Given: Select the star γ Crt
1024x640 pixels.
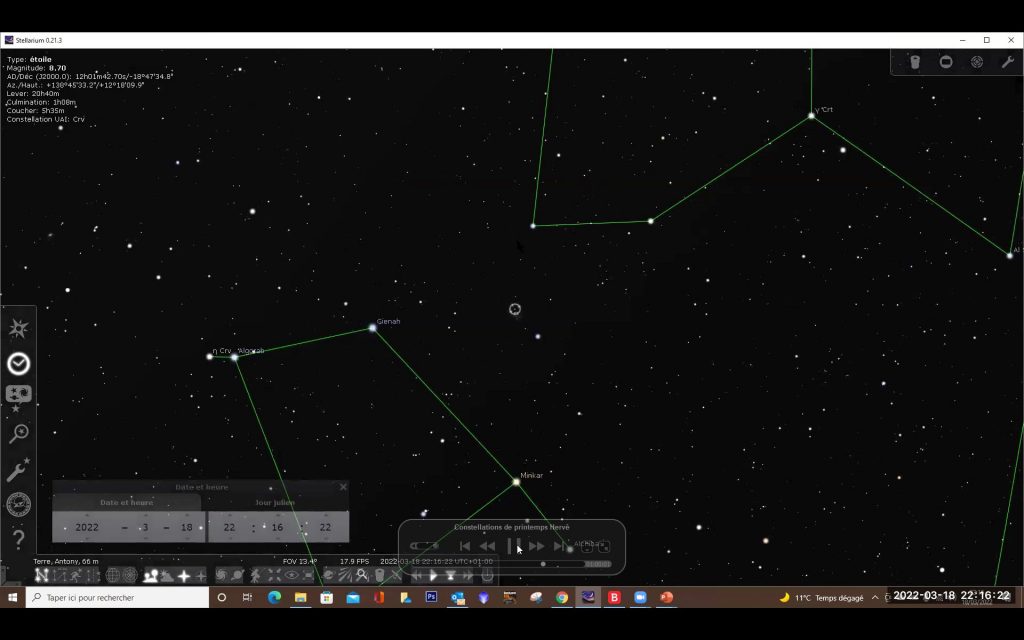Looking at the screenshot, I should (x=811, y=116).
